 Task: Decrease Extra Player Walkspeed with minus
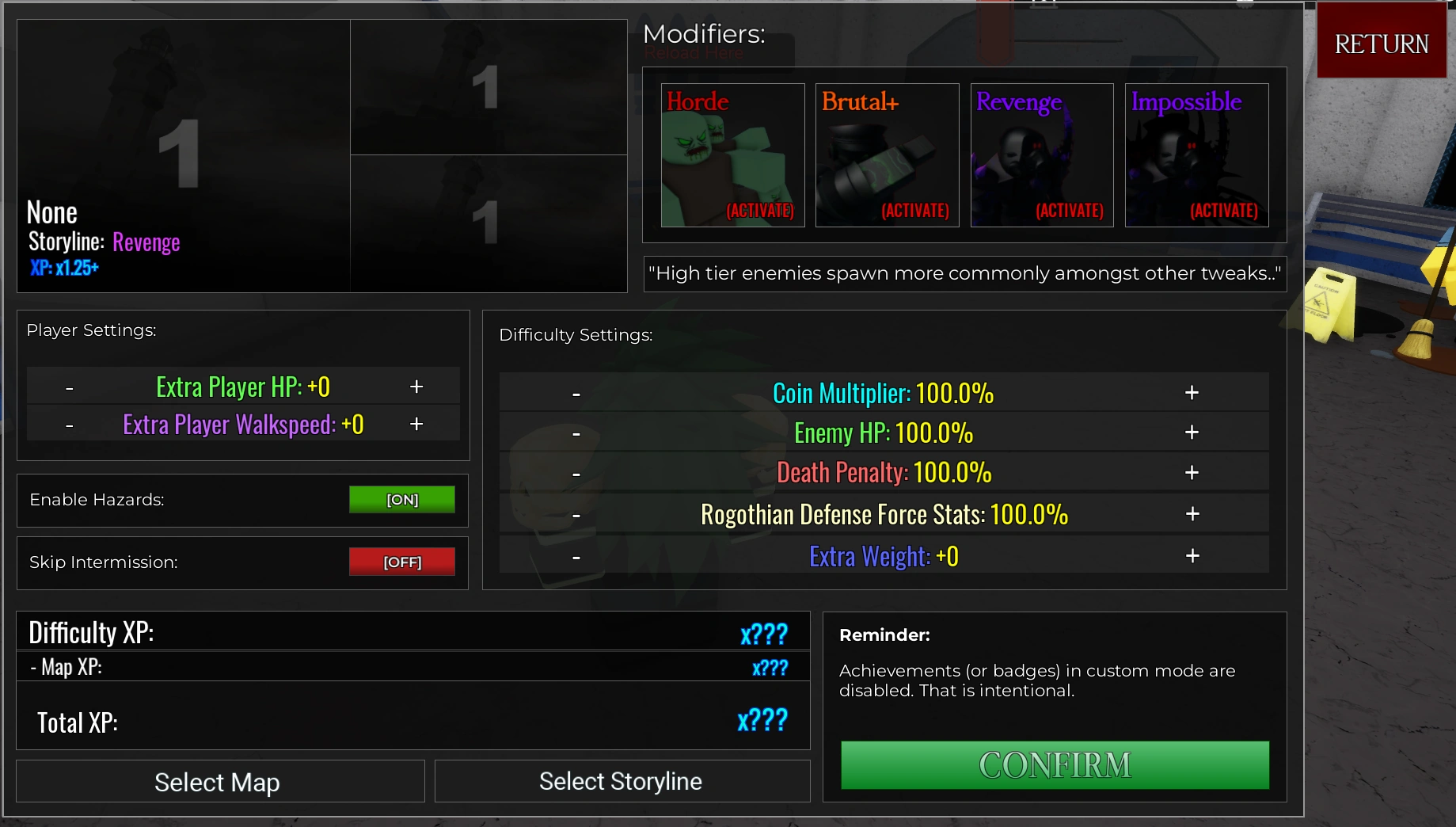[x=70, y=425]
